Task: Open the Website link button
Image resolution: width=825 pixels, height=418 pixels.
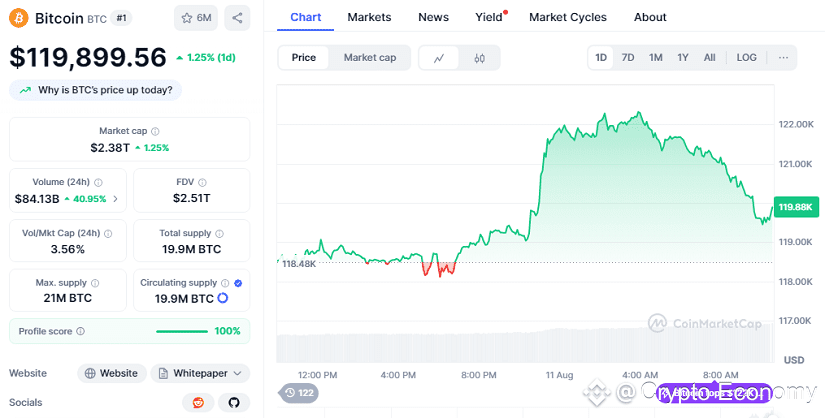Action: pyautogui.click(x=112, y=373)
